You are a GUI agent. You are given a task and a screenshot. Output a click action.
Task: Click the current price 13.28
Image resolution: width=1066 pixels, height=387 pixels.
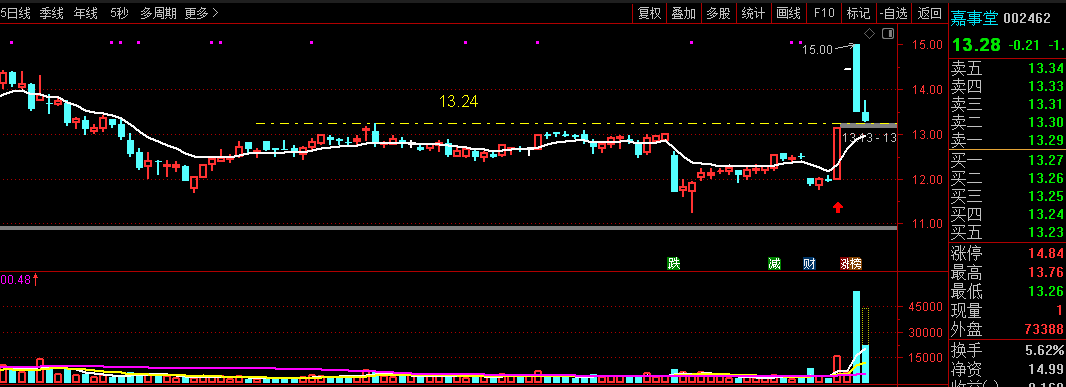click(976, 45)
